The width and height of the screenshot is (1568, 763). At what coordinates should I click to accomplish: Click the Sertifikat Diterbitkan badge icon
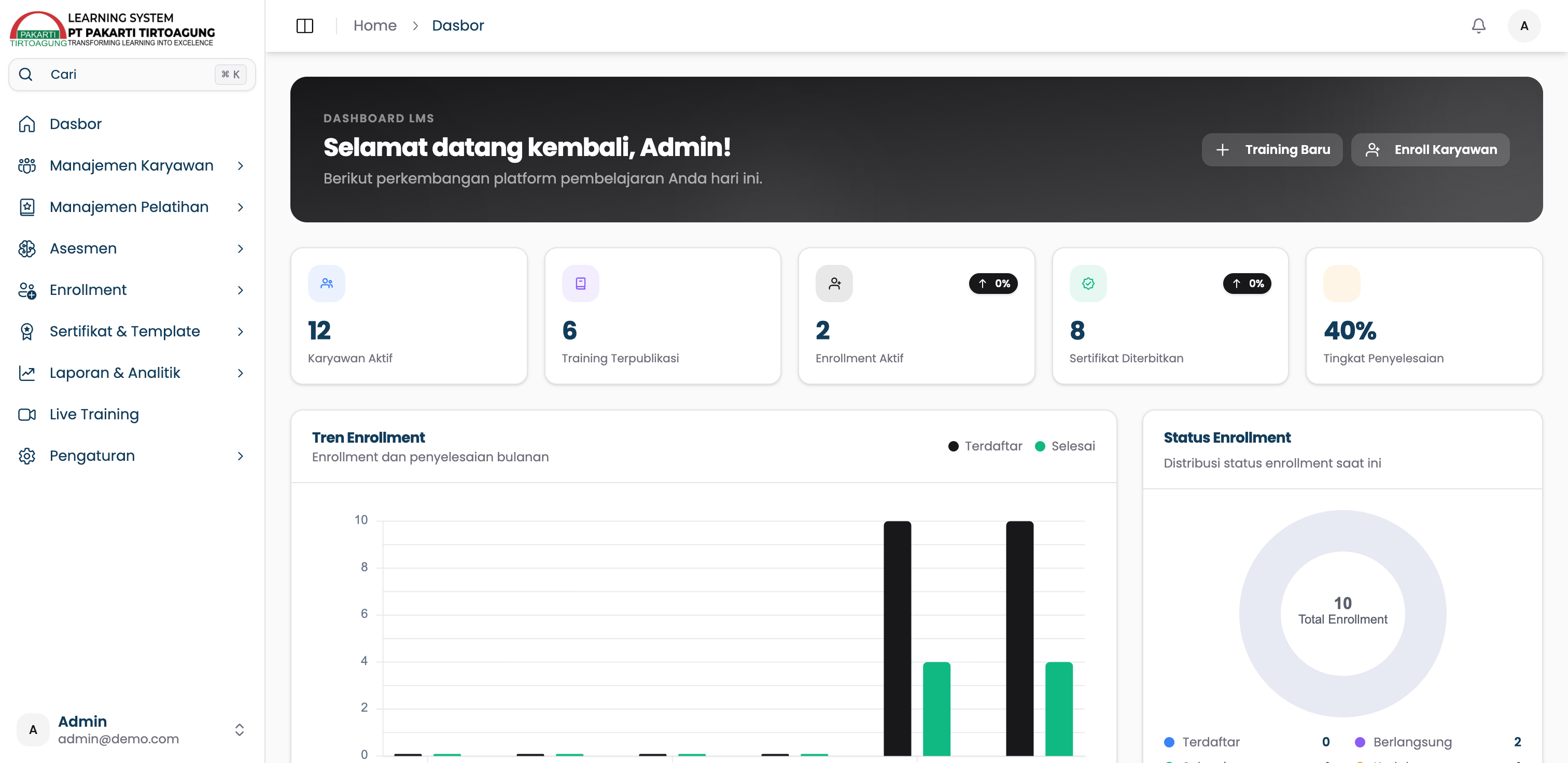coord(1088,284)
